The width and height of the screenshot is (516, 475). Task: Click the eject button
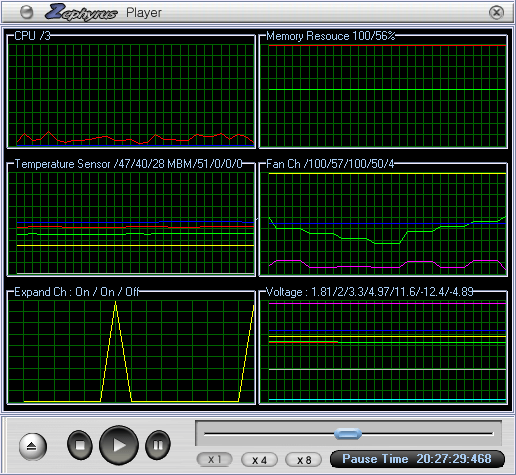tap(32, 446)
